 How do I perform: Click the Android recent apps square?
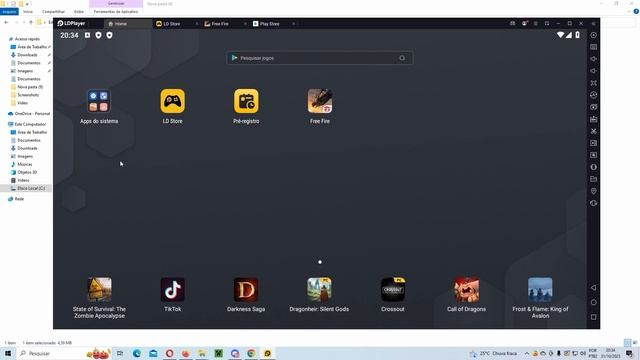[x=593, y=317]
